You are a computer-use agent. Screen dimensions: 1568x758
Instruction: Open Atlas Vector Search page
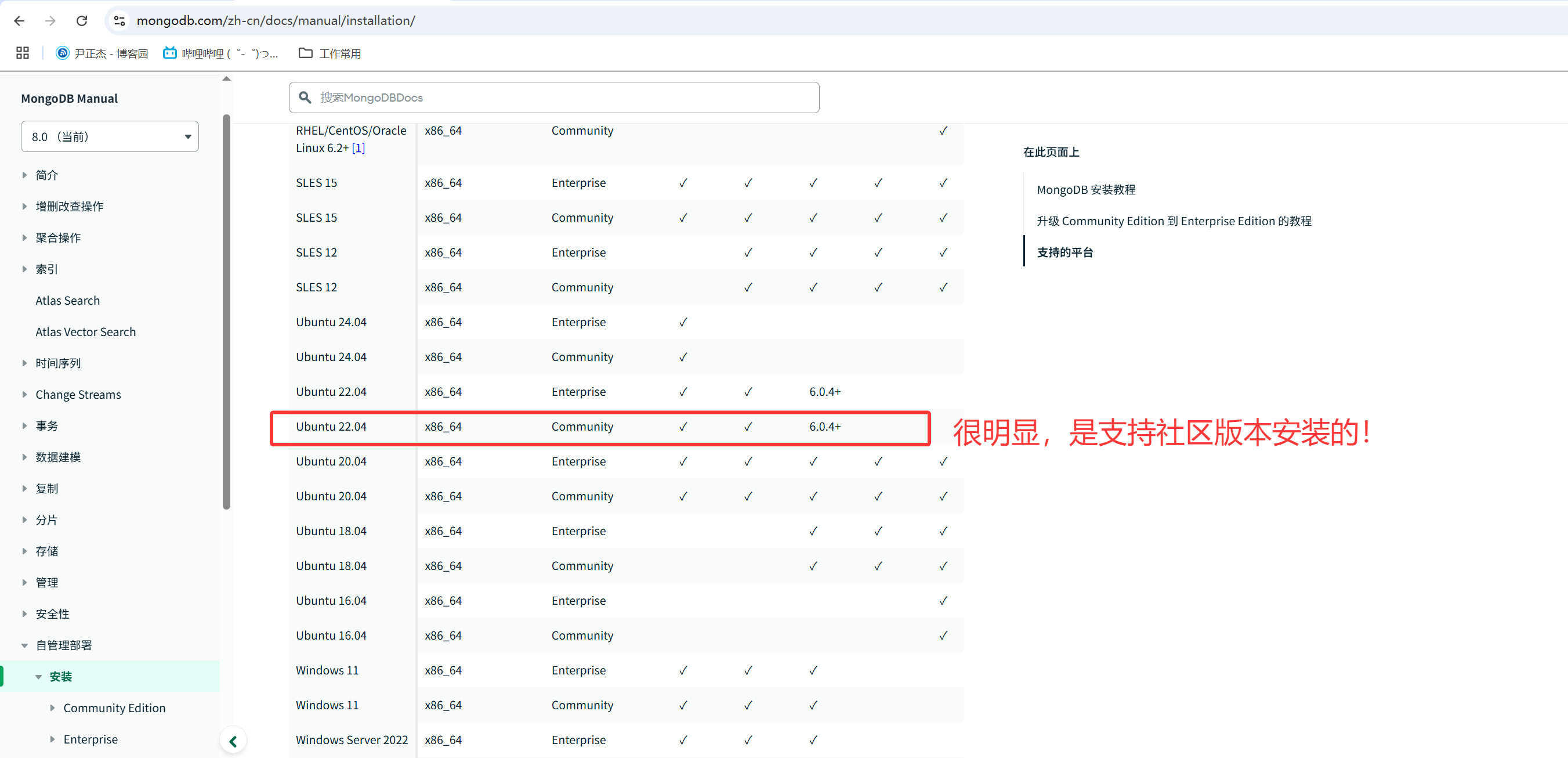(x=85, y=332)
